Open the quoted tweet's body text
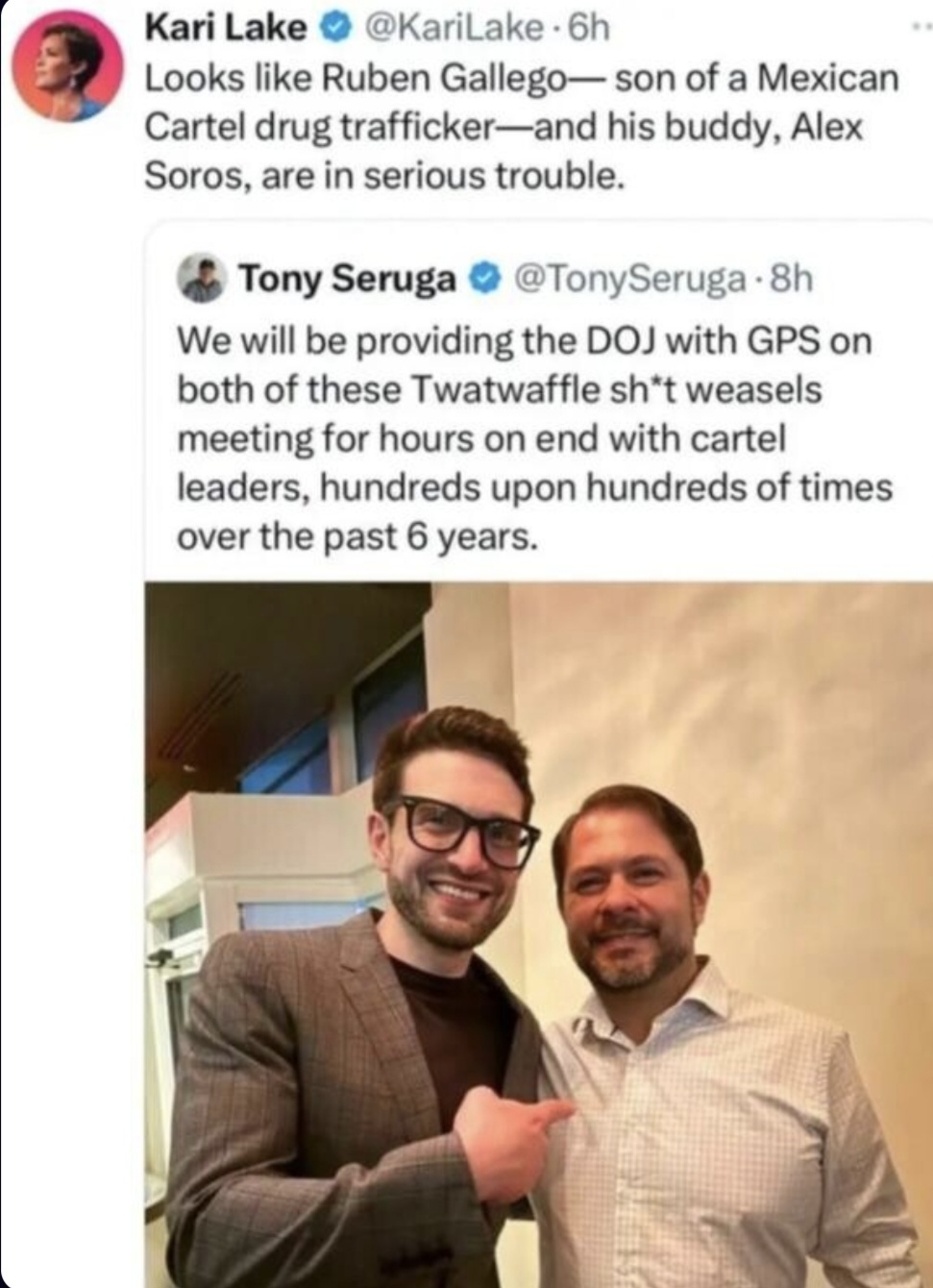This screenshot has height=1288, width=933. tap(533, 438)
